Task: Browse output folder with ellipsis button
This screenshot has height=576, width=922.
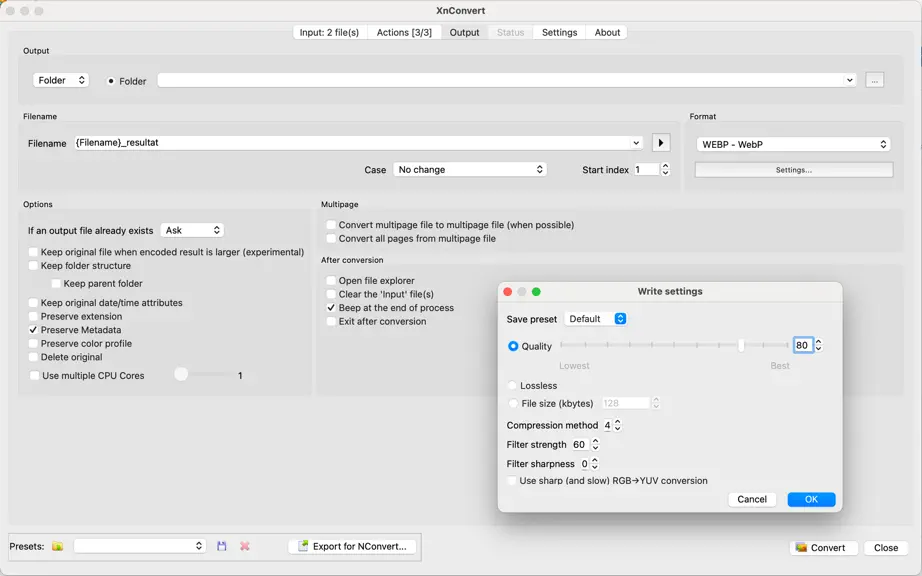Action: [x=874, y=81]
